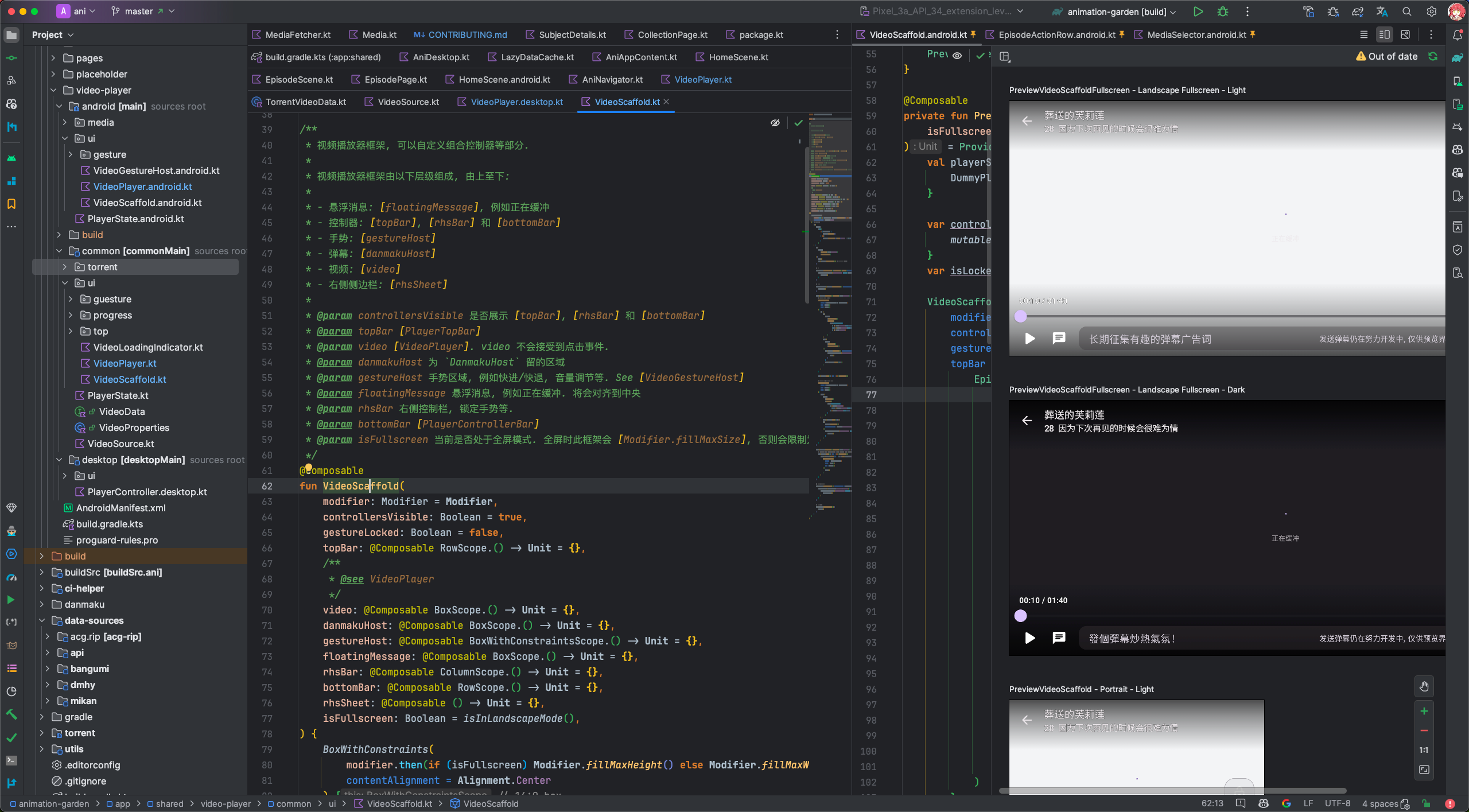Click danmaku input field in dark preview

[x=1262, y=638]
